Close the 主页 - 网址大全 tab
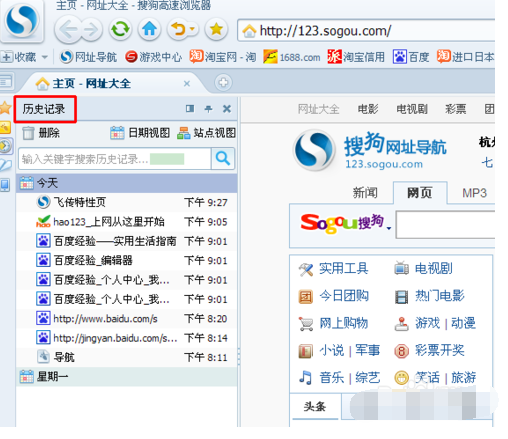 click(187, 83)
